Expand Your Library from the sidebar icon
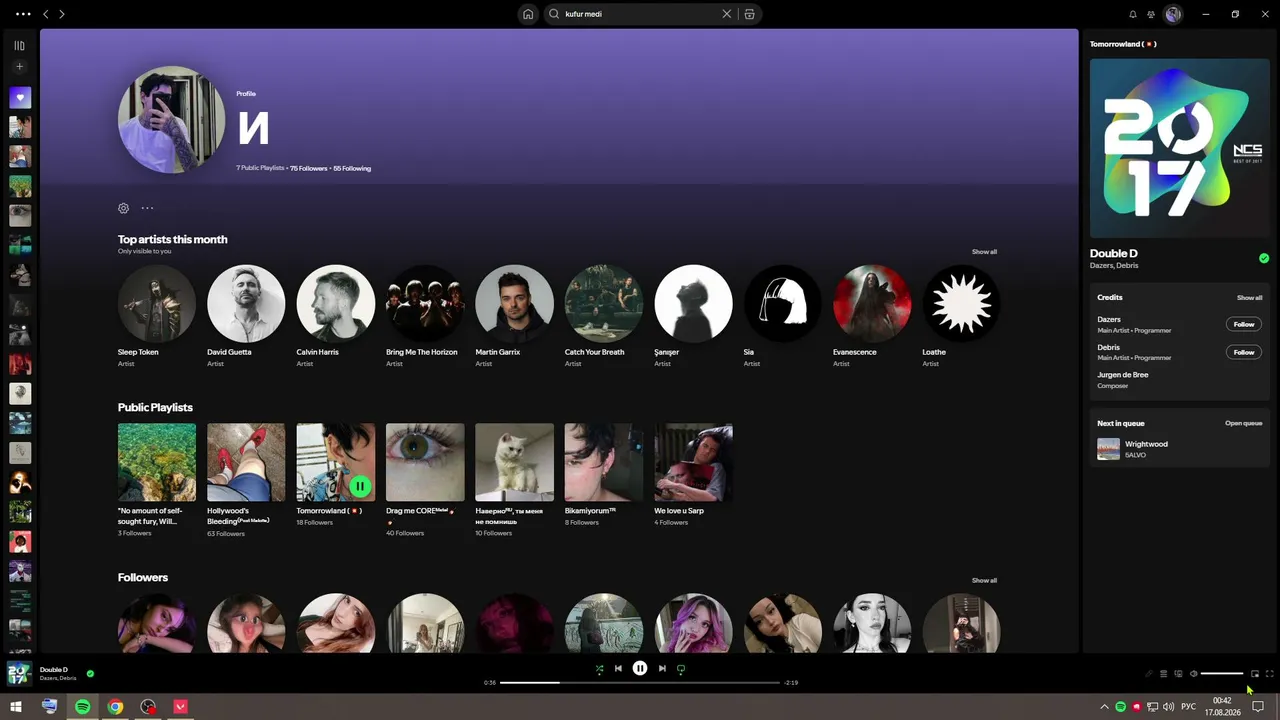Viewport: 1280px width, 720px height. click(19, 45)
